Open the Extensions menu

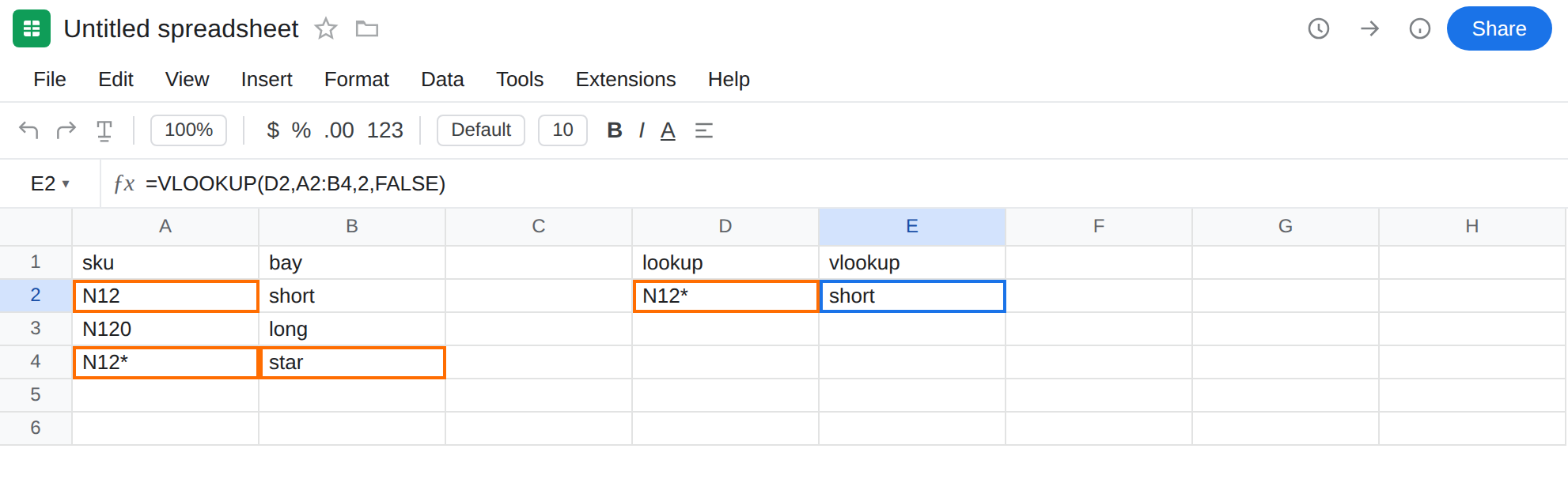point(626,79)
